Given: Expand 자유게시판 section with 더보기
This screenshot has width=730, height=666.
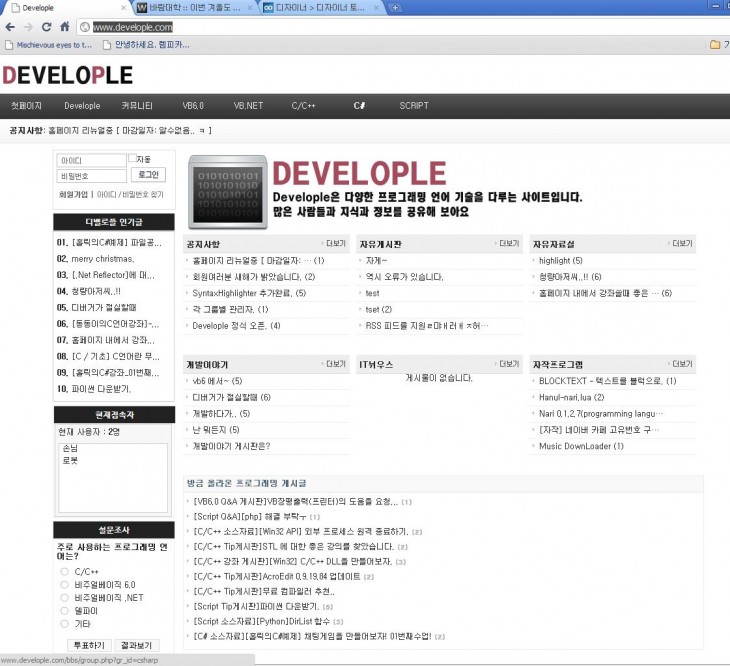Looking at the screenshot, I should tap(508, 244).
